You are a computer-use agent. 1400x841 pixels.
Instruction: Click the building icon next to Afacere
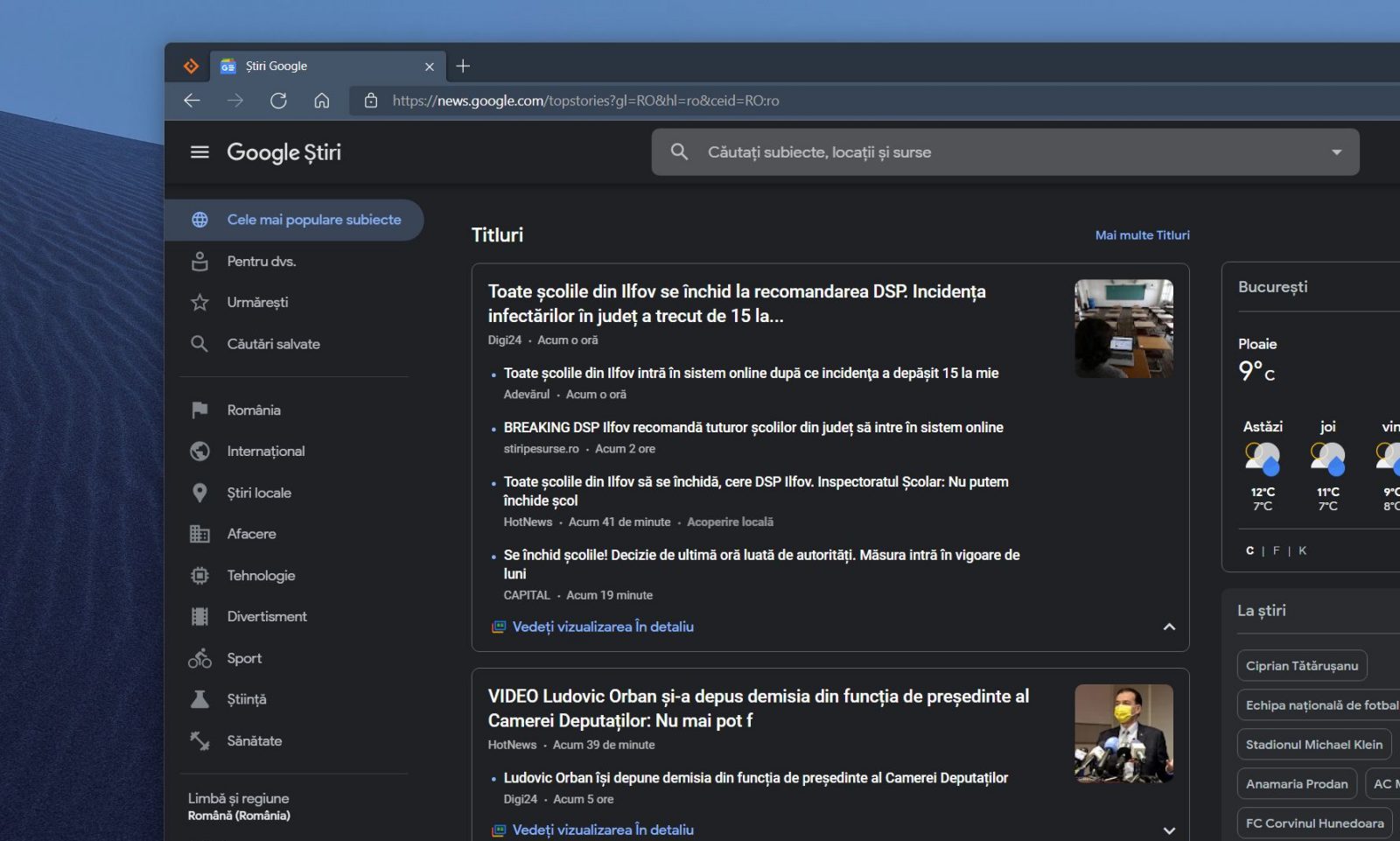[x=199, y=534]
